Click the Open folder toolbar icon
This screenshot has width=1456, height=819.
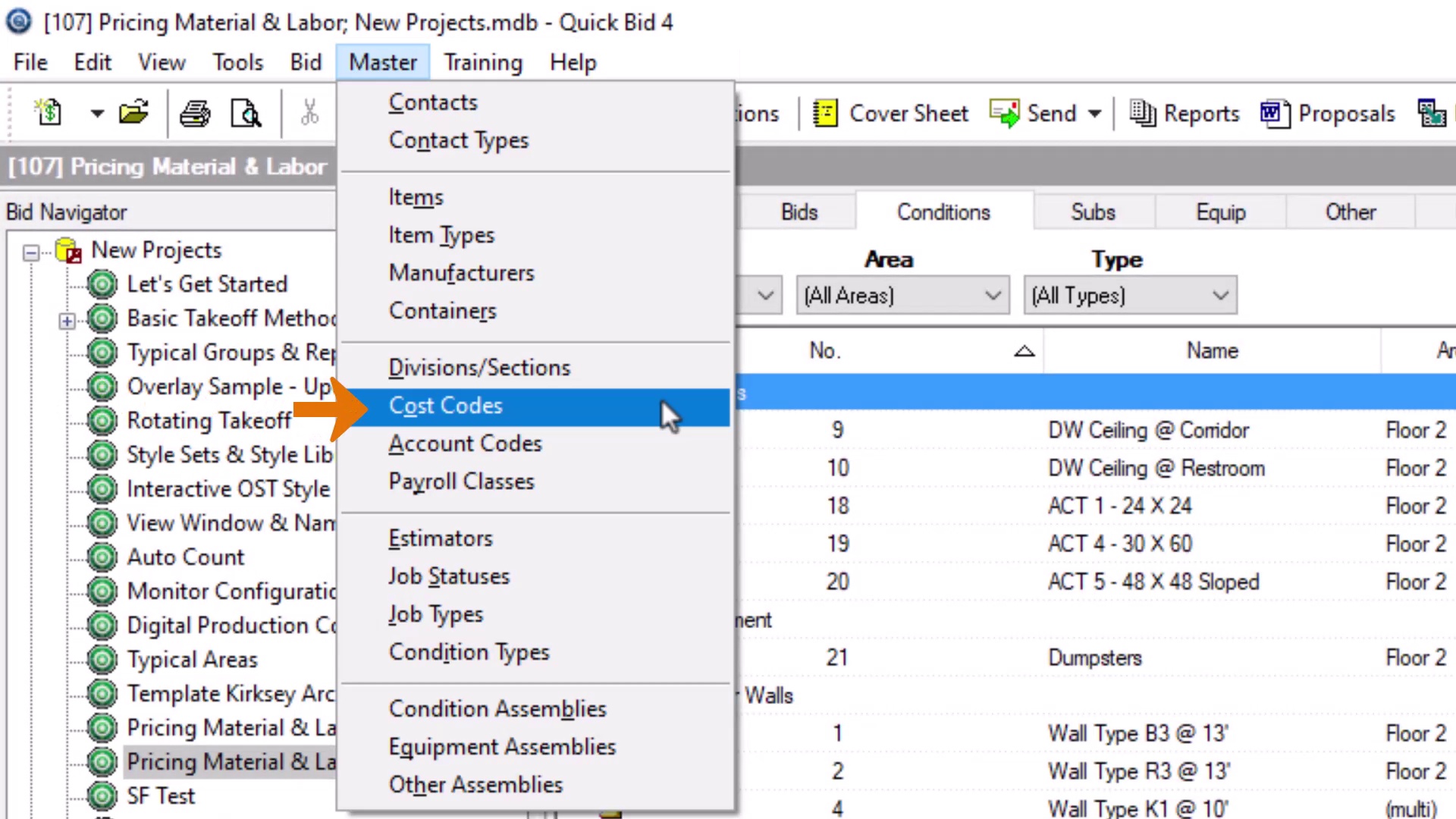pyautogui.click(x=133, y=113)
